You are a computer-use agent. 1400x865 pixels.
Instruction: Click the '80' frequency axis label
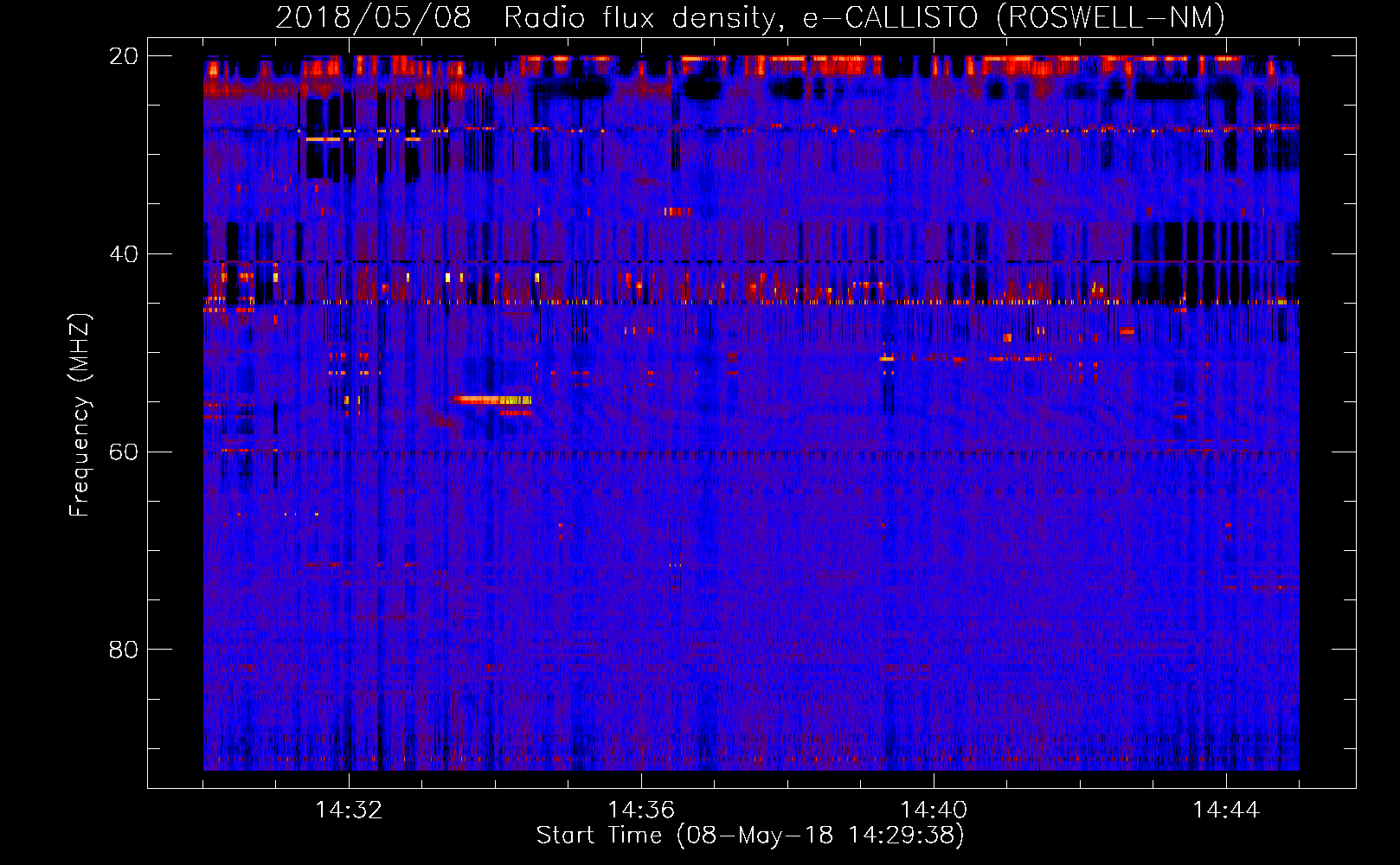click(x=123, y=650)
